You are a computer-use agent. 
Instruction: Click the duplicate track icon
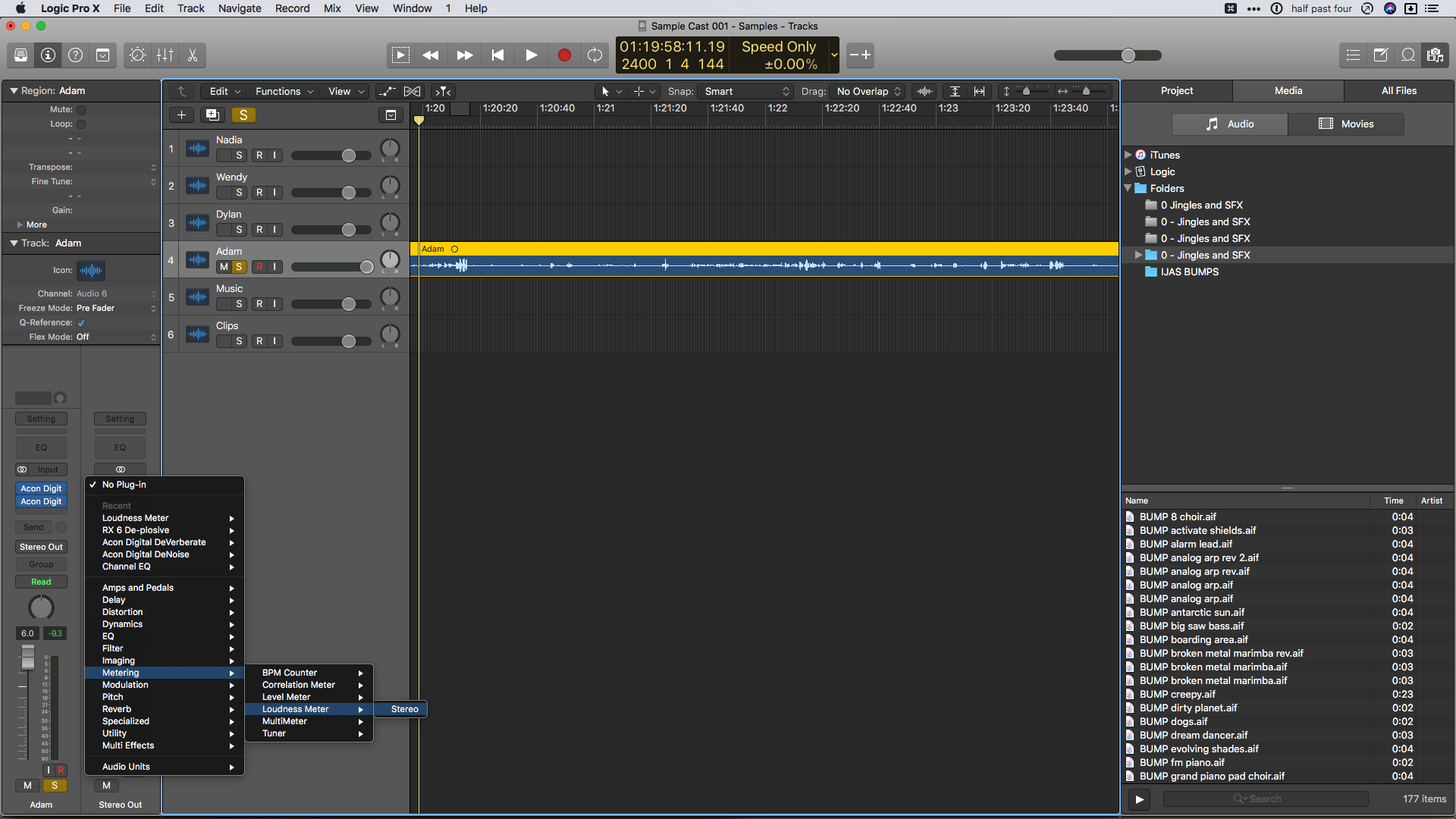click(x=212, y=115)
